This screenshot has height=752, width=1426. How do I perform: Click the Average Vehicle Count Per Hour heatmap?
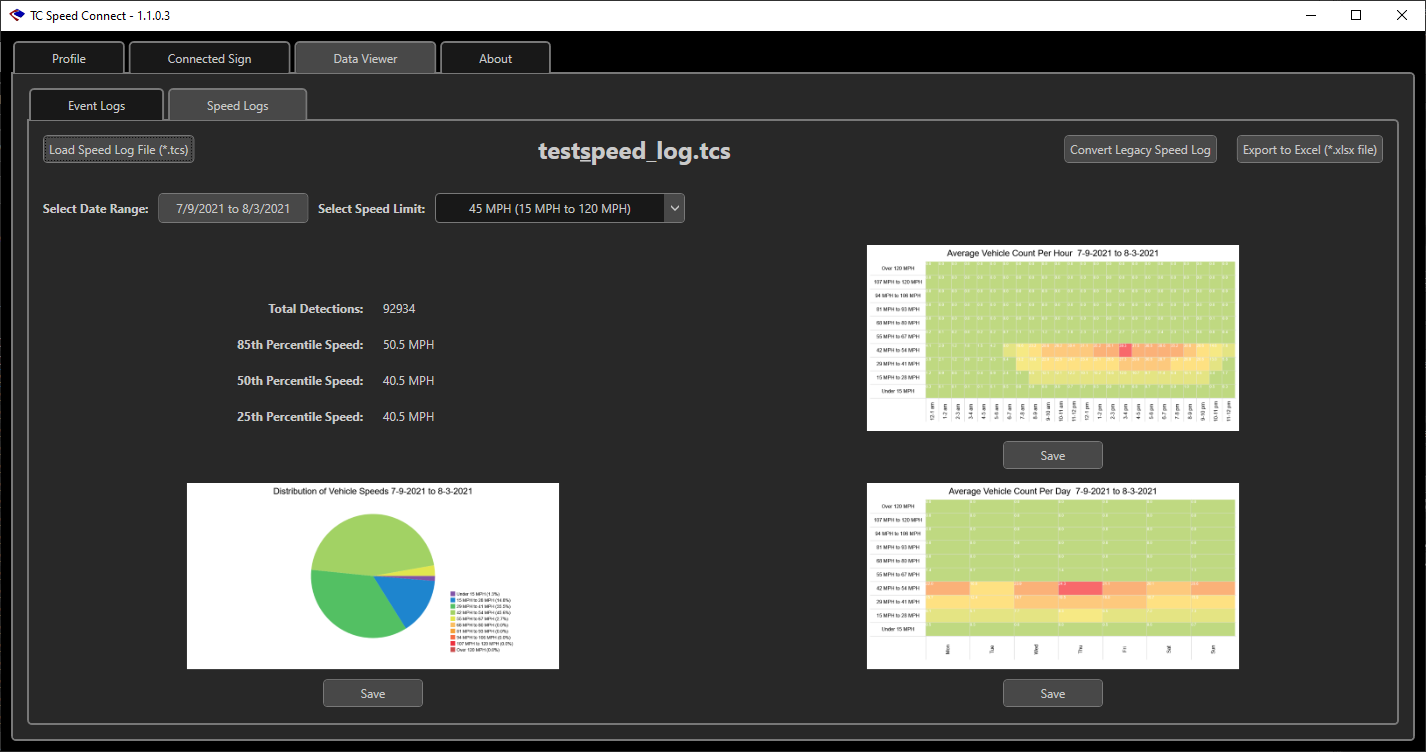[x=1053, y=338]
